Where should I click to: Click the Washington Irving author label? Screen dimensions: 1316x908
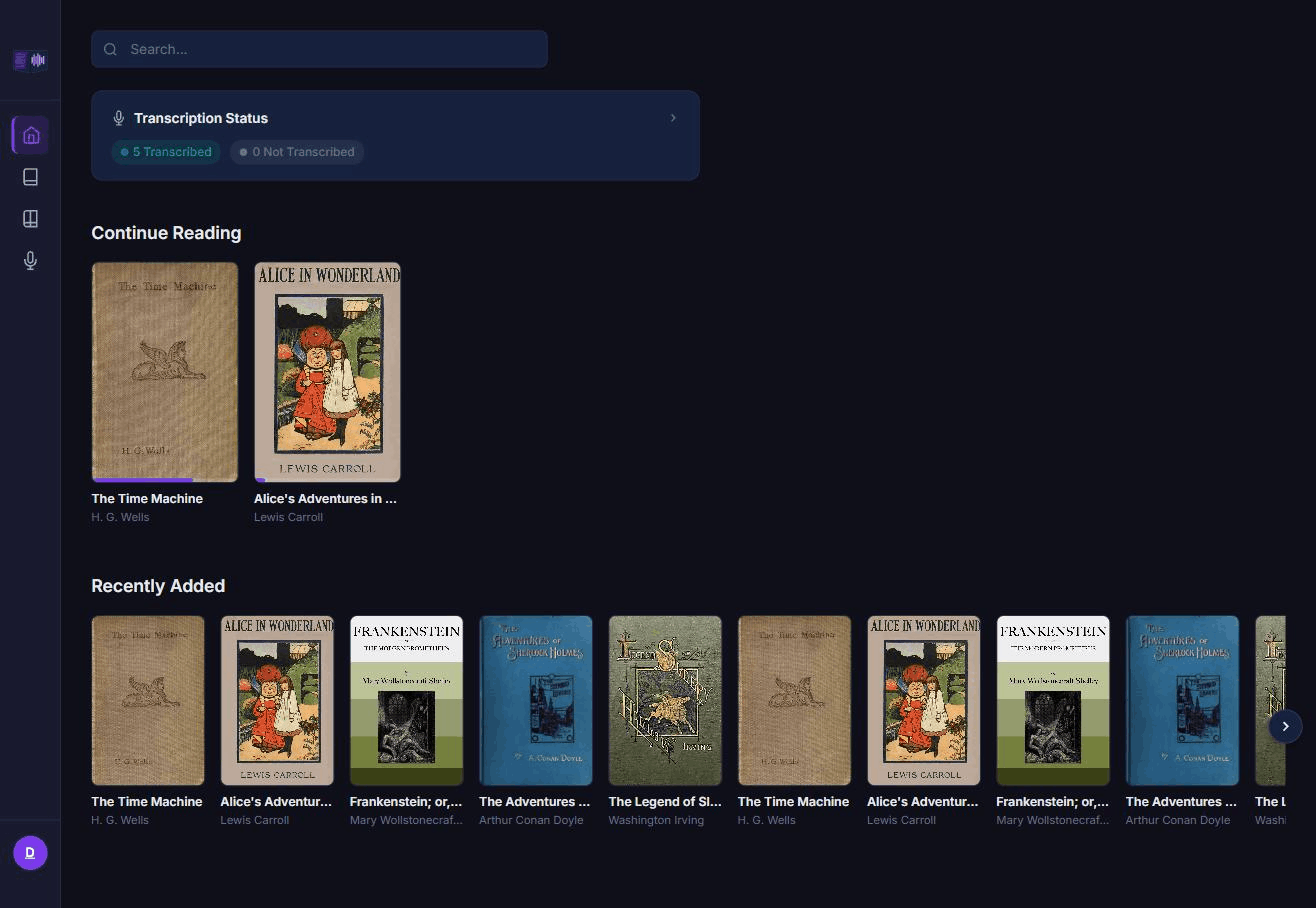[656, 820]
